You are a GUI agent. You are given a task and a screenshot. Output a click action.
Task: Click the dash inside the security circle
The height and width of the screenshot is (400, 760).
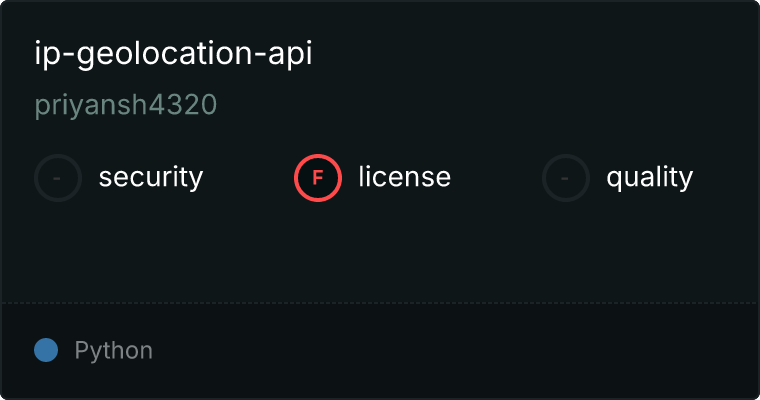click(57, 178)
